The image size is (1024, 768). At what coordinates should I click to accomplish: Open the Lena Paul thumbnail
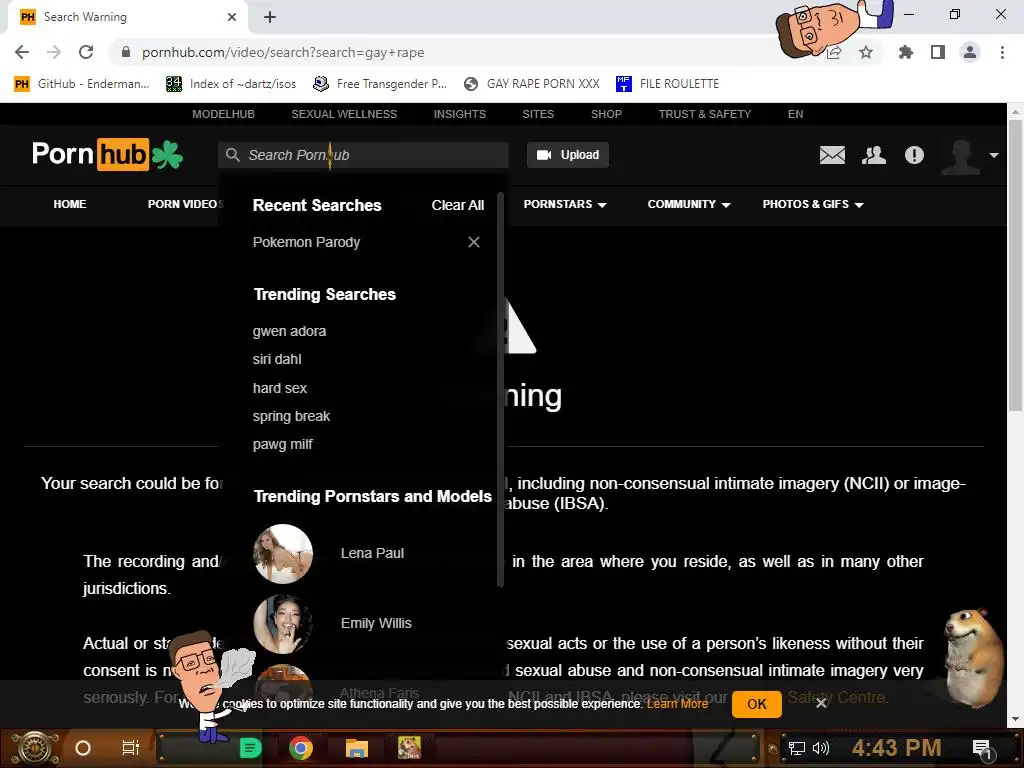283,554
